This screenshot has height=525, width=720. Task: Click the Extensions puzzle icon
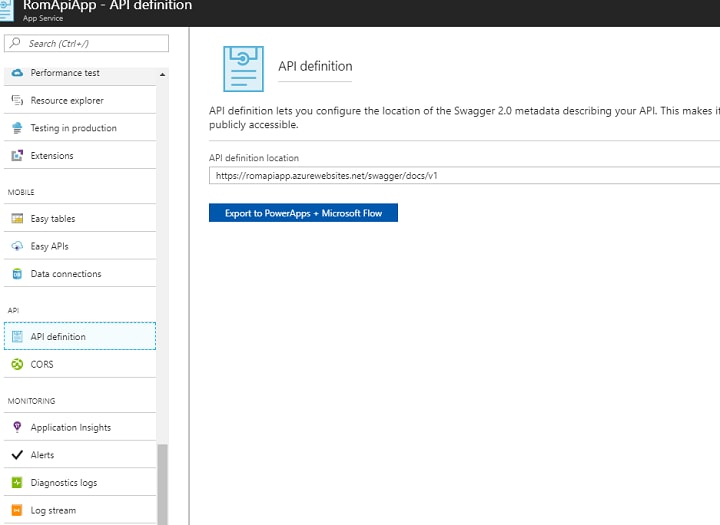click(x=17, y=155)
